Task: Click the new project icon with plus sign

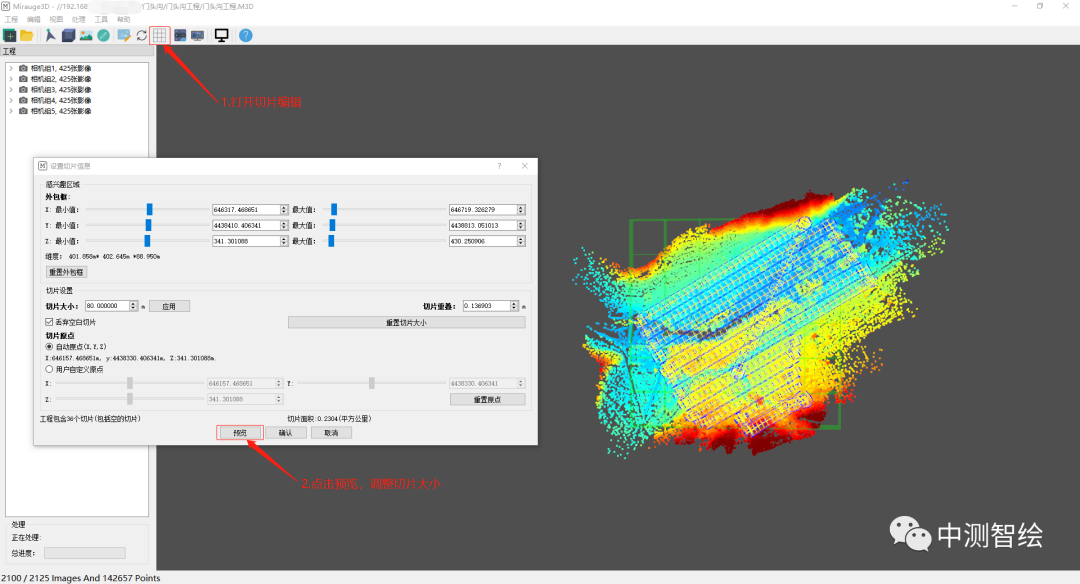Action: click(x=10, y=35)
